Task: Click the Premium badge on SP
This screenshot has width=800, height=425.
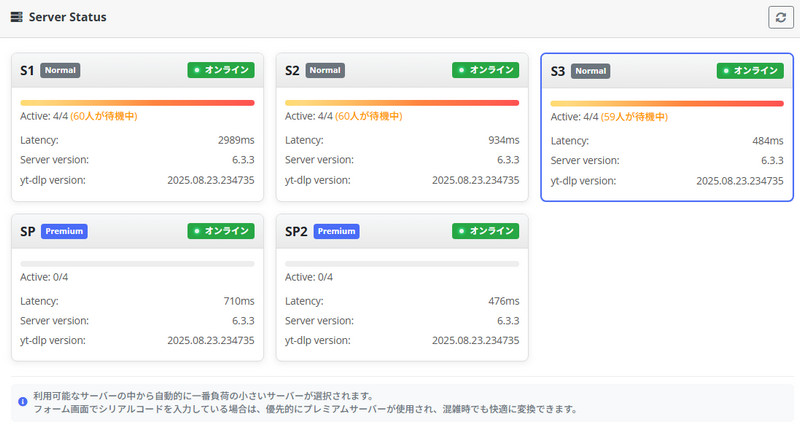Action: 64,231
